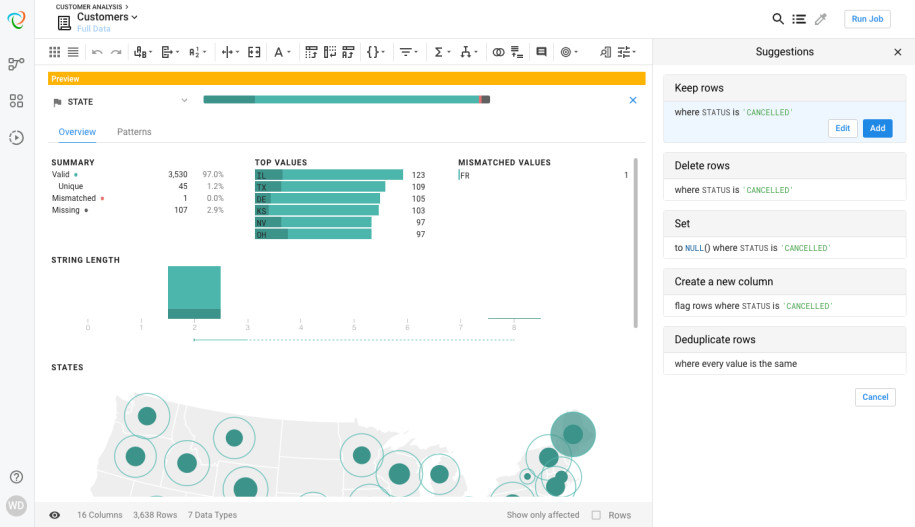
Task: Switch to the Patterns tab
Action: click(x=134, y=132)
